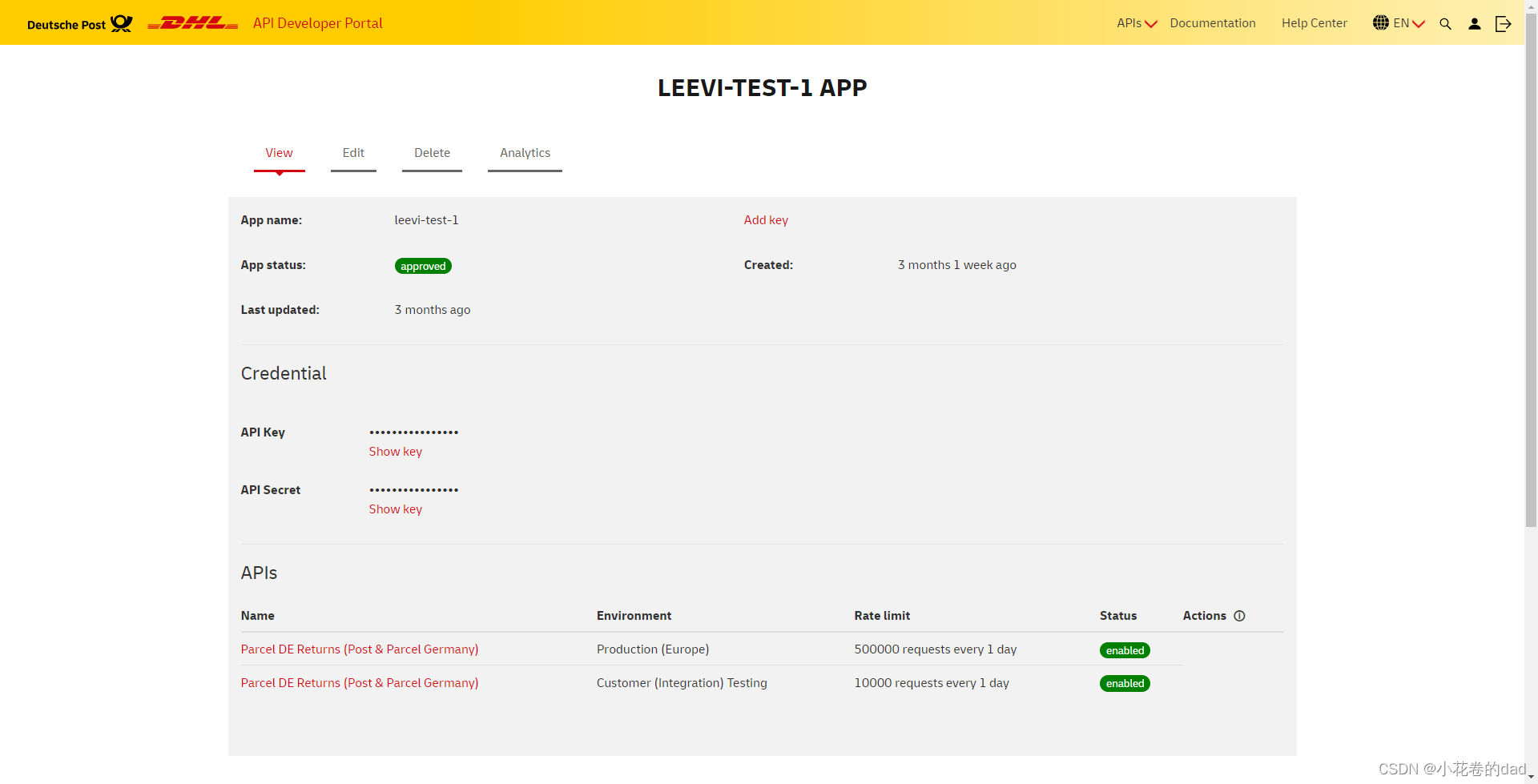Show the API Key value
This screenshot has height=784, width=1538.
(395, 451)
